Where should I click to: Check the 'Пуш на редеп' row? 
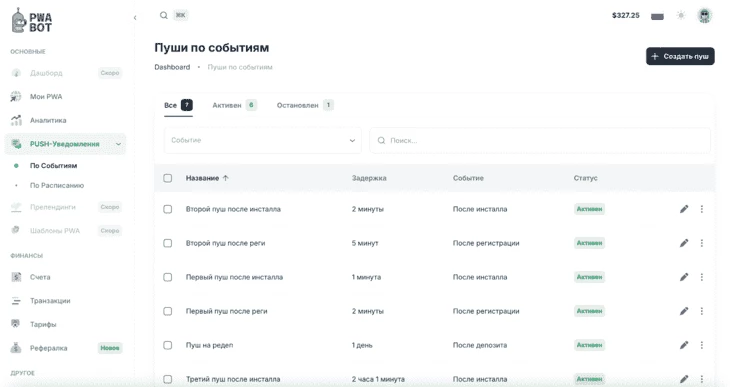[x=168, y=345]
